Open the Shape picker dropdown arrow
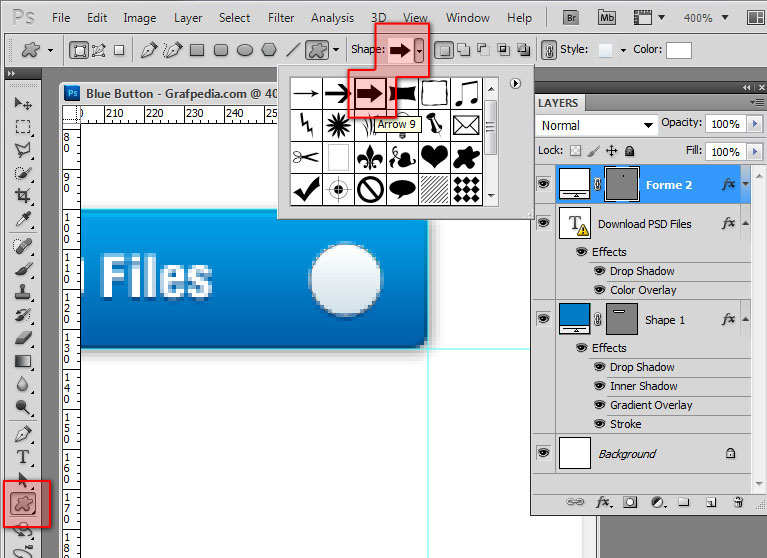 click(x=419, y=50)
